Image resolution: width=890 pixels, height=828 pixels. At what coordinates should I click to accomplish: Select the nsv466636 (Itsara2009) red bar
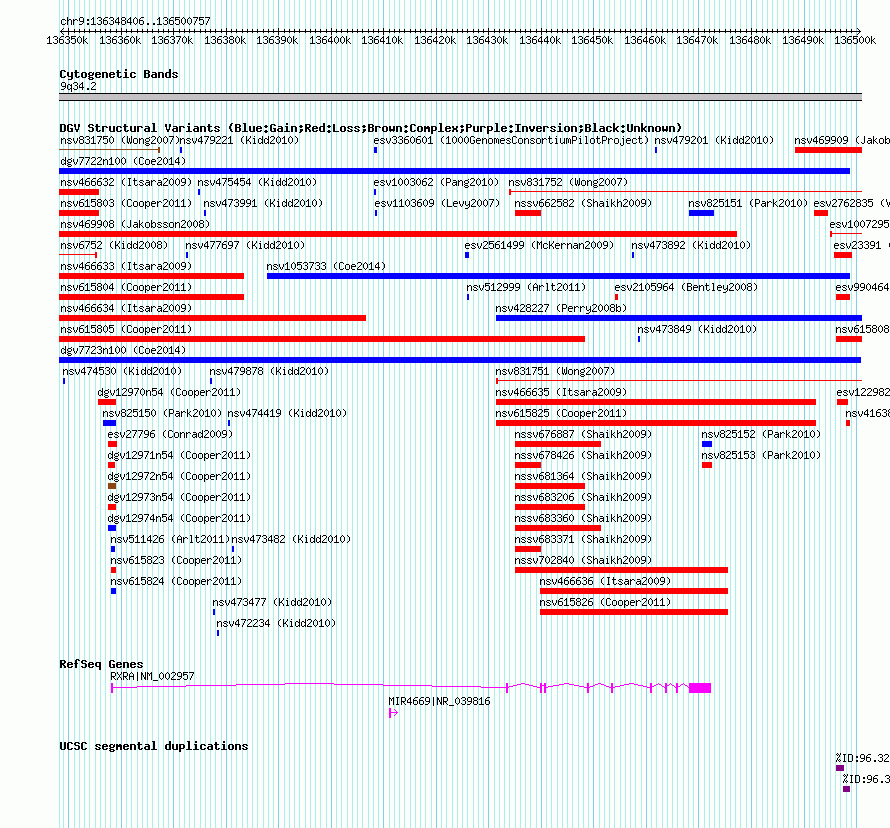633,591
